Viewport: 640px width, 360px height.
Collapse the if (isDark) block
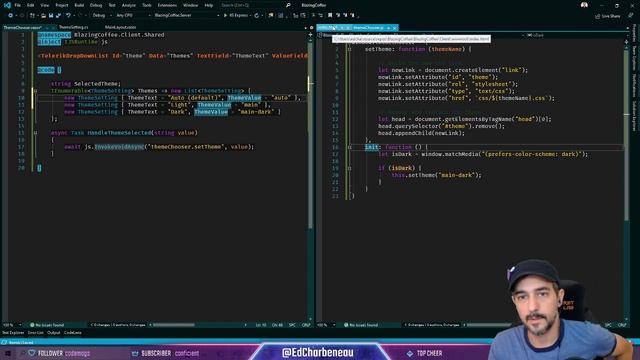point(349,168)
